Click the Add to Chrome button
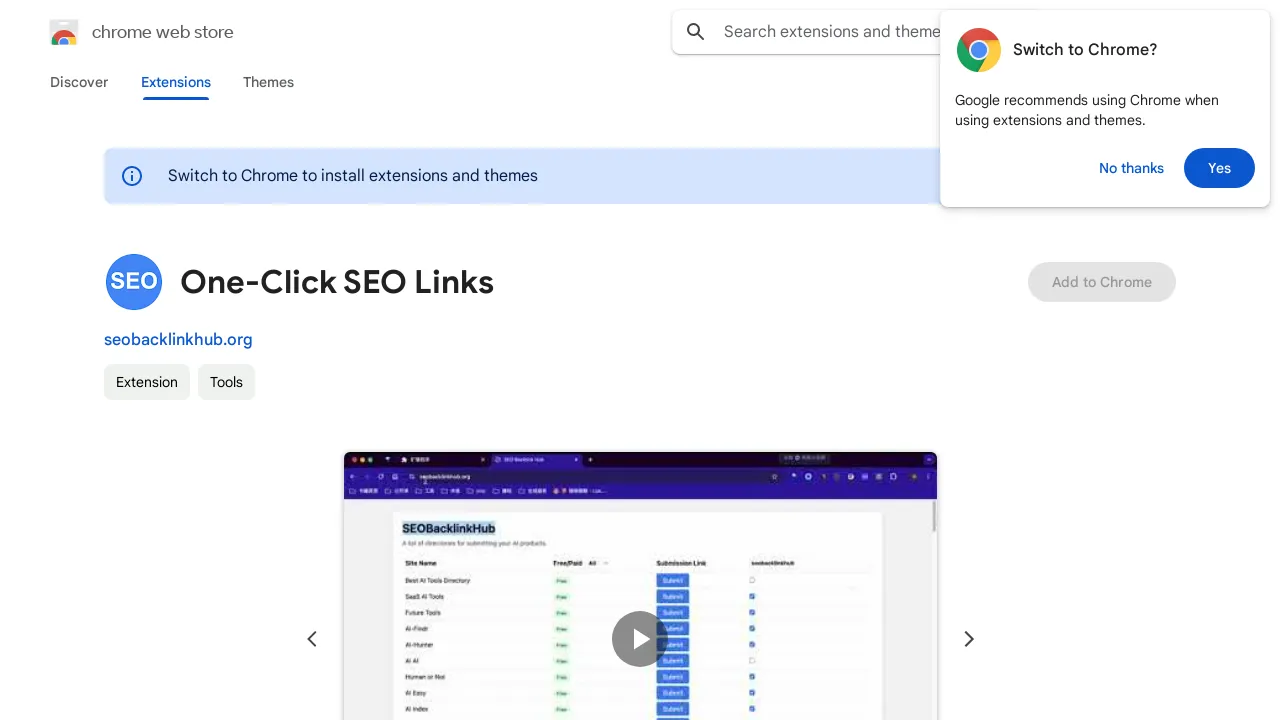Screen dimensions: 1280x720 (1102, 282)
